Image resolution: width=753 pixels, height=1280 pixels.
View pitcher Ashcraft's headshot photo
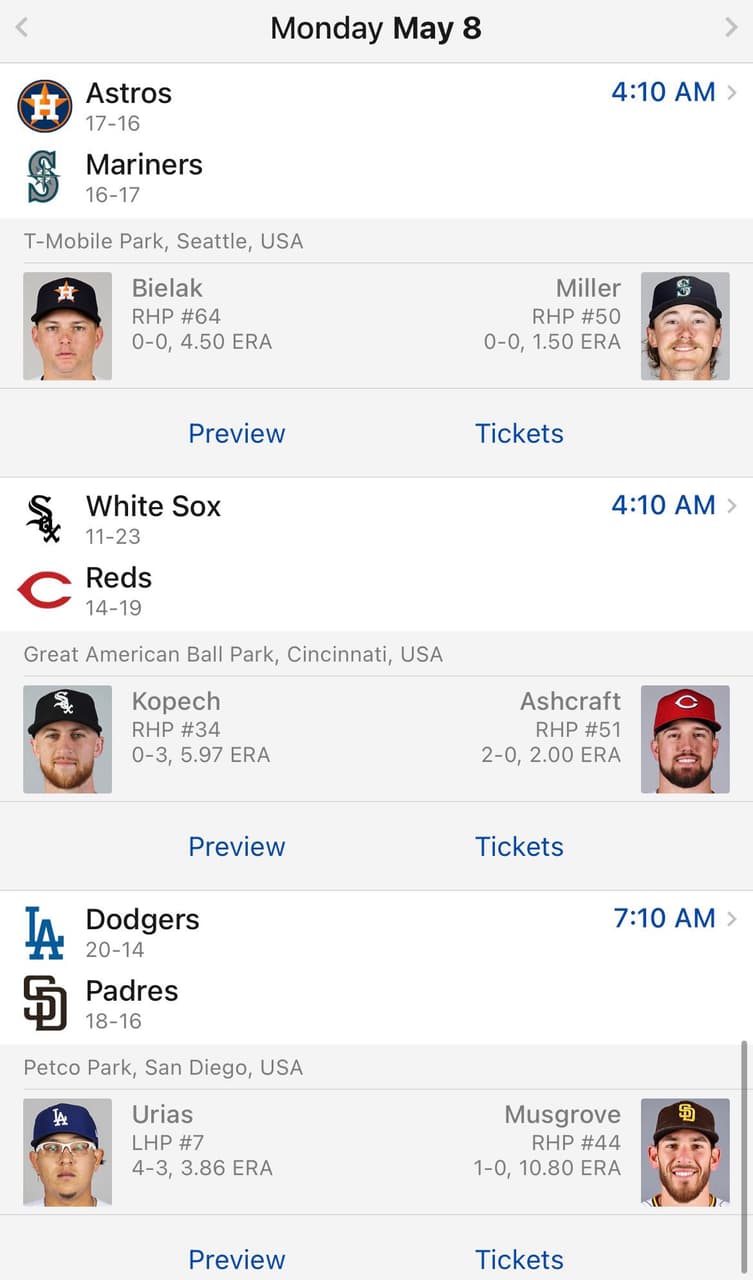tap(685, 739)
